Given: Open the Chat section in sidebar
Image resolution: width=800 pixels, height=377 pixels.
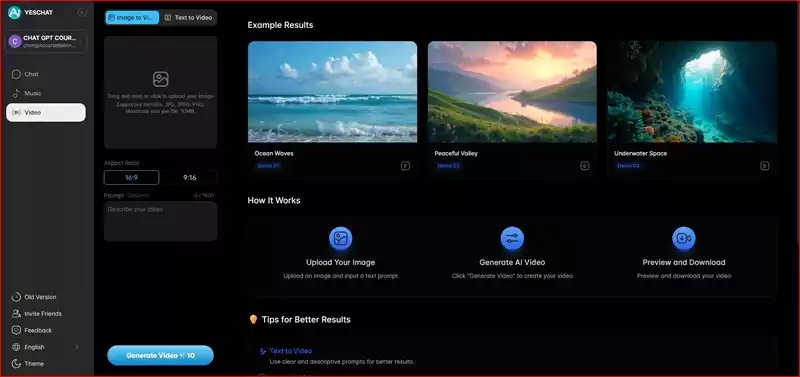Looking at the screenshot, I should (x=46, y=74).
